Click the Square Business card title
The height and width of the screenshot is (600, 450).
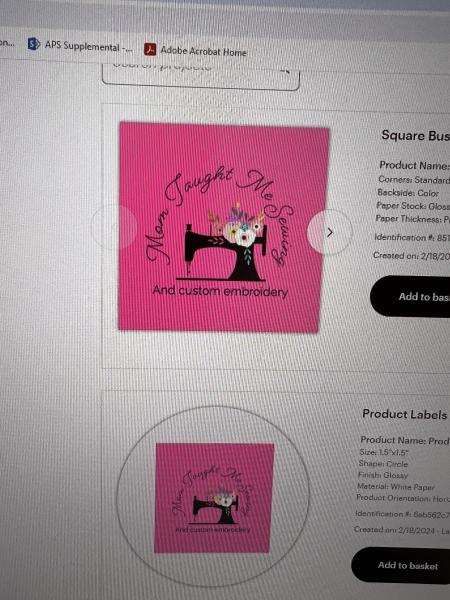416,135
